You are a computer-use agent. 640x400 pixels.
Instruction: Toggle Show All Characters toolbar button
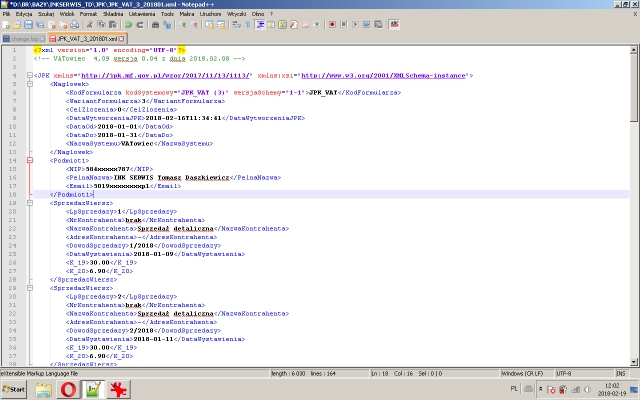[247, 27]
